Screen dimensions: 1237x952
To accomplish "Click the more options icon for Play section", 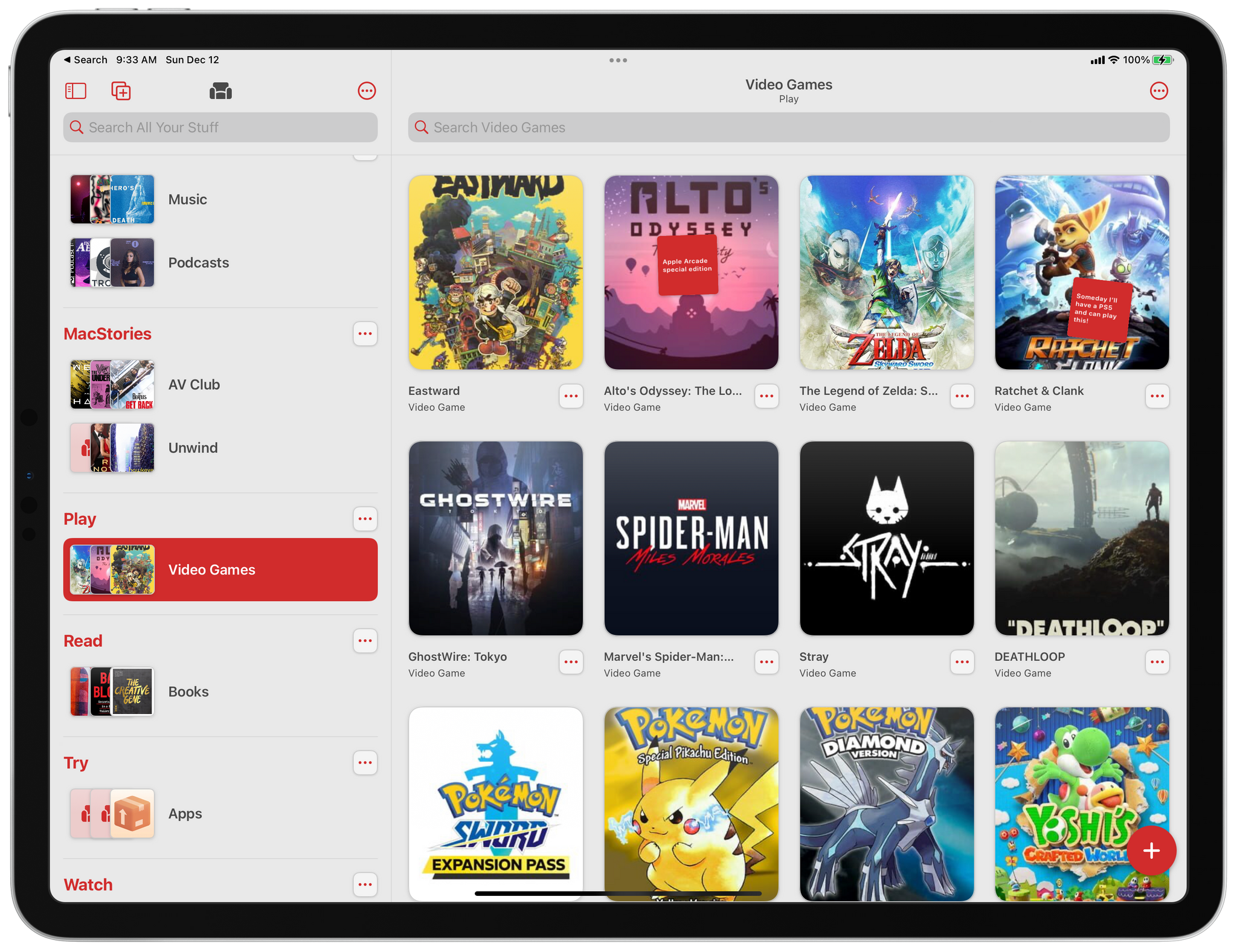I will point(364,518).
